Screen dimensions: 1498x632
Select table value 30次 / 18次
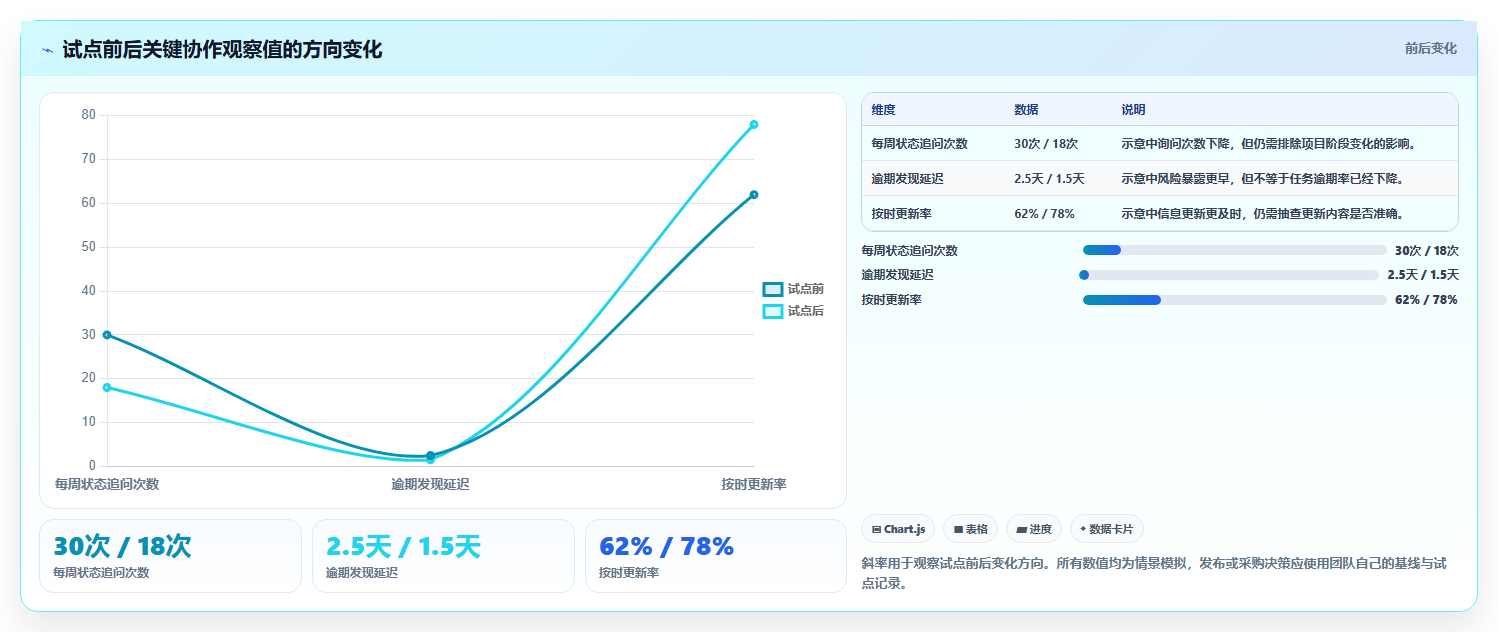pyautogui.click(x=1046, y=143)
